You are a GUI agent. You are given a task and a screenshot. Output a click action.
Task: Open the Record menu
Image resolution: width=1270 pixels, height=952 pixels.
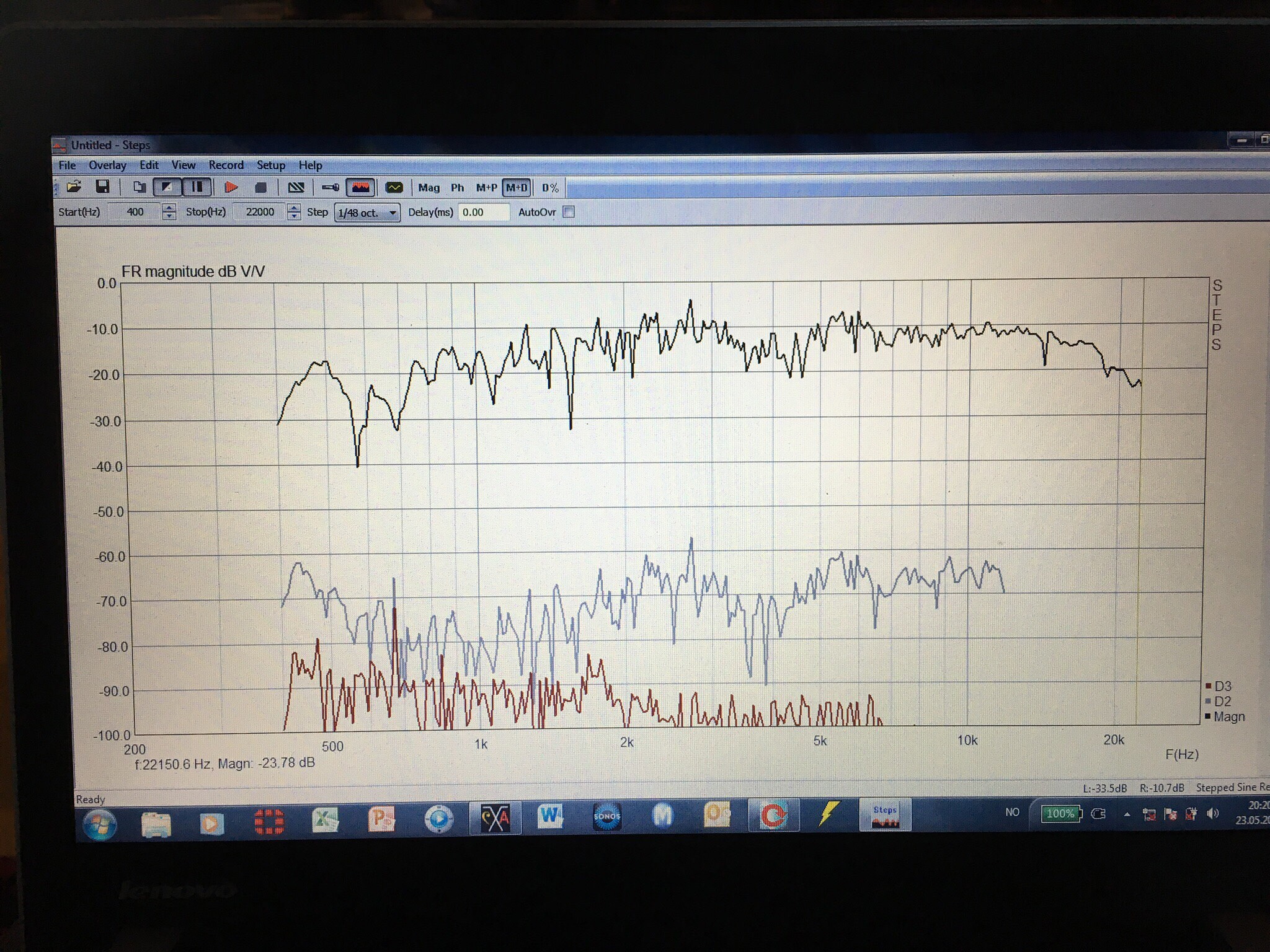226,165
